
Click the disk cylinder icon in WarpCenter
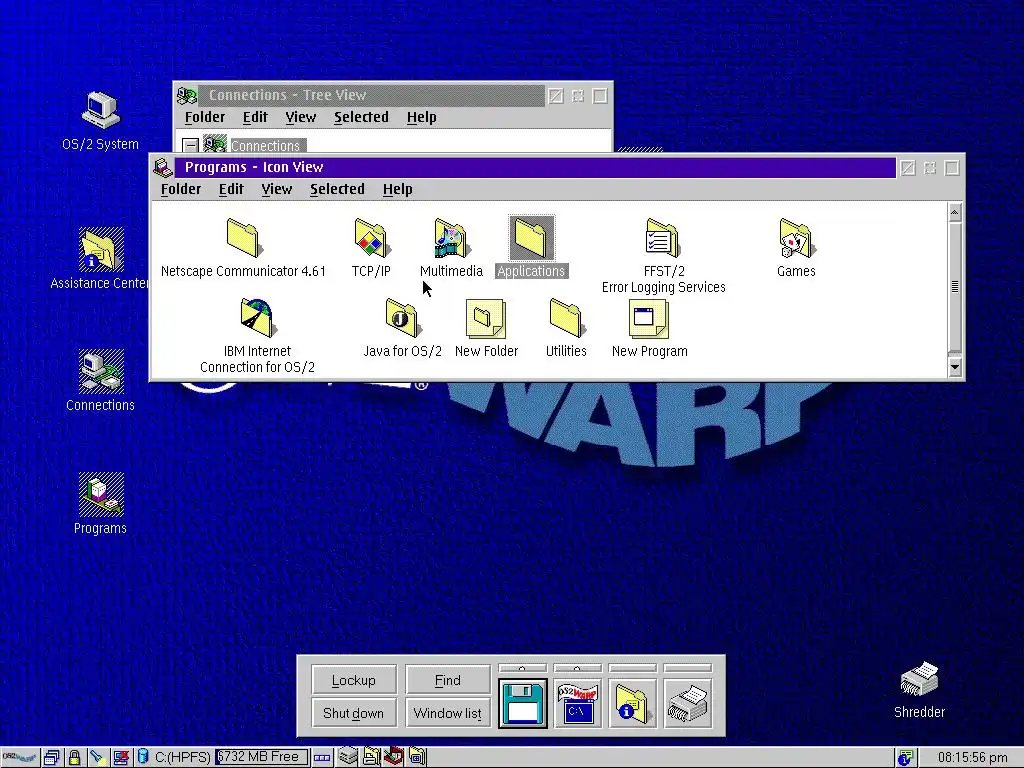pos(143,758)
